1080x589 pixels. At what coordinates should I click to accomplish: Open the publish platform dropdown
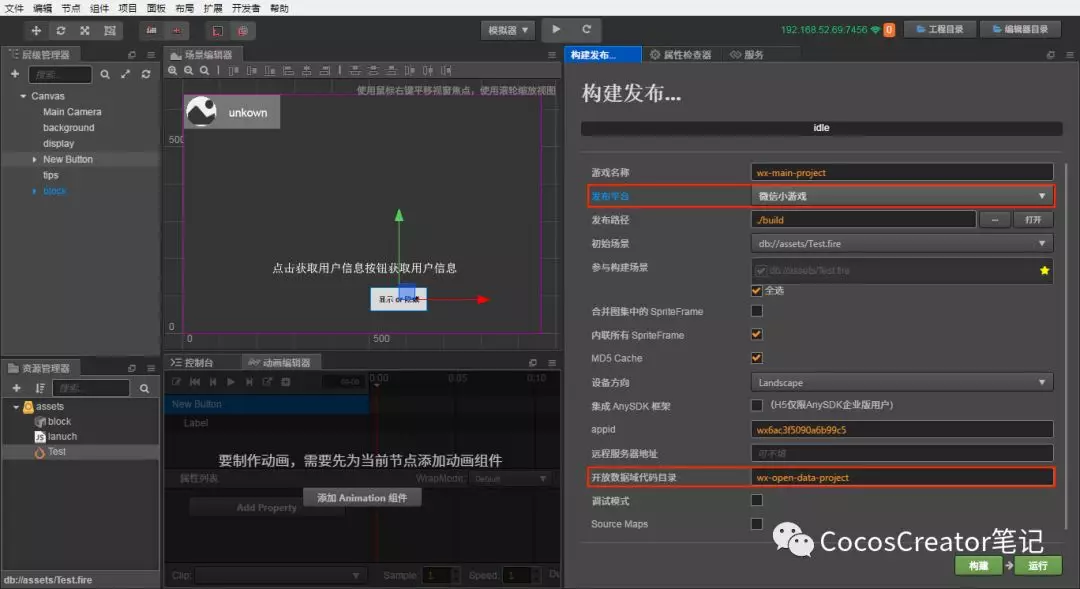[902, 196]
